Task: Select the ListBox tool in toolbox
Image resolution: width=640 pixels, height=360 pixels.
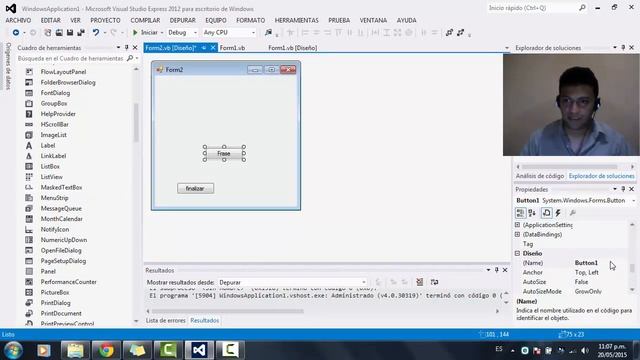Action: coord(50,166)
